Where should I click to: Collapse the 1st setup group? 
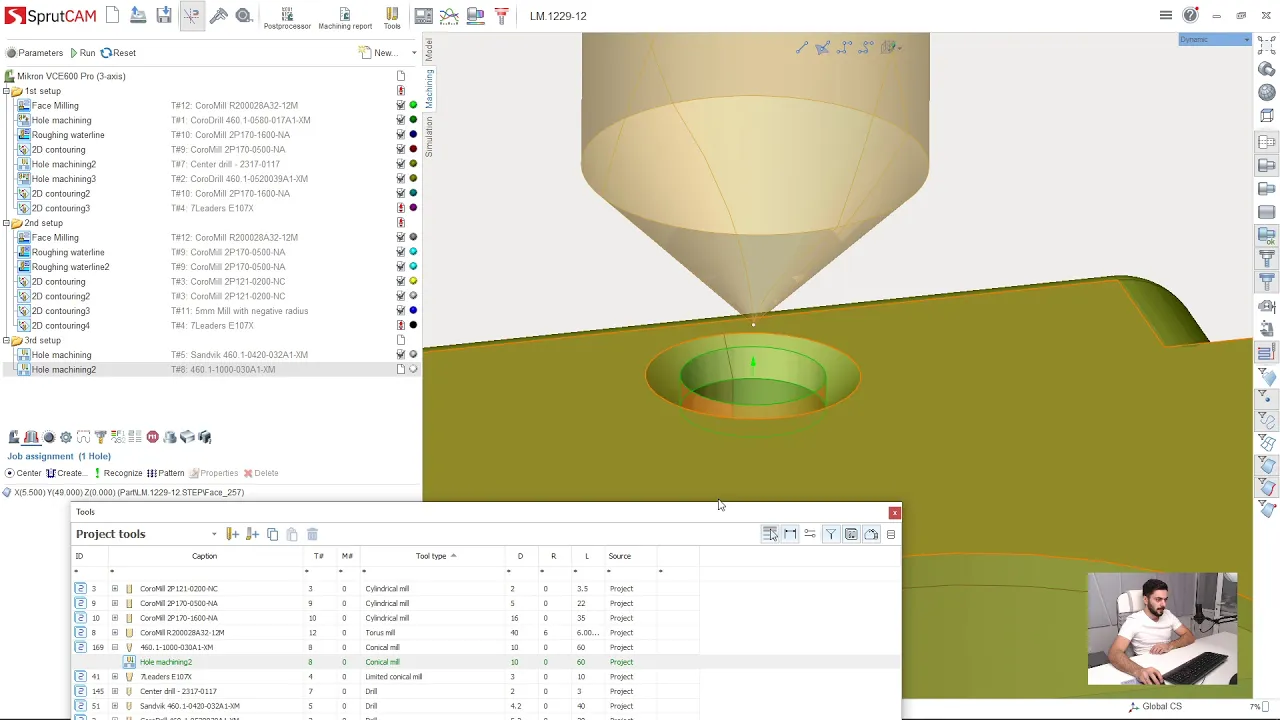(x=6, y=91)
